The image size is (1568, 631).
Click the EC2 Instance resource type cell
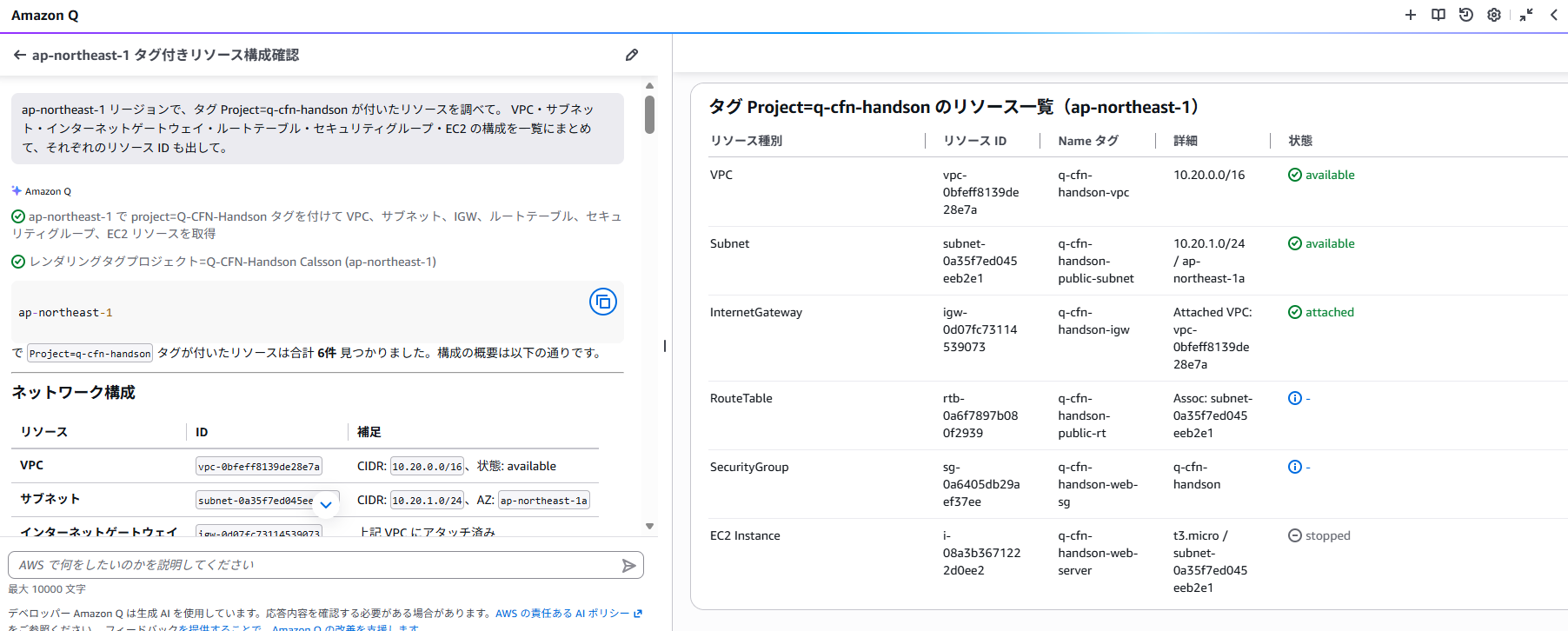tap(745, 535)
